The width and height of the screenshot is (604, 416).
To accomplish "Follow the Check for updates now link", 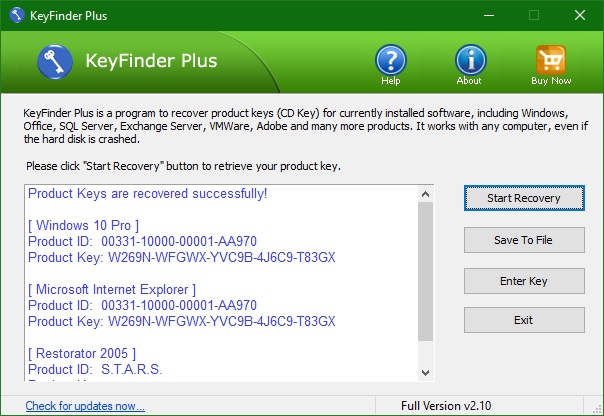I will [x=85, y=406].
